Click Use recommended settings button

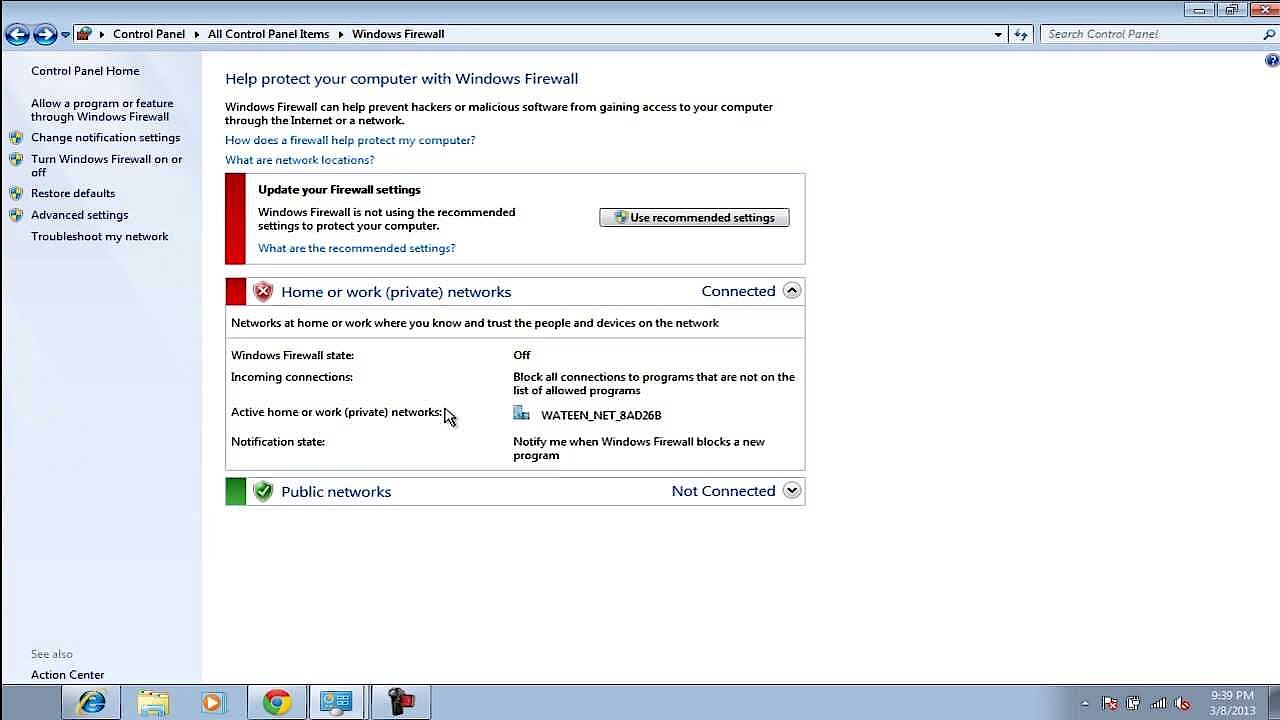(x=694, y=217)
